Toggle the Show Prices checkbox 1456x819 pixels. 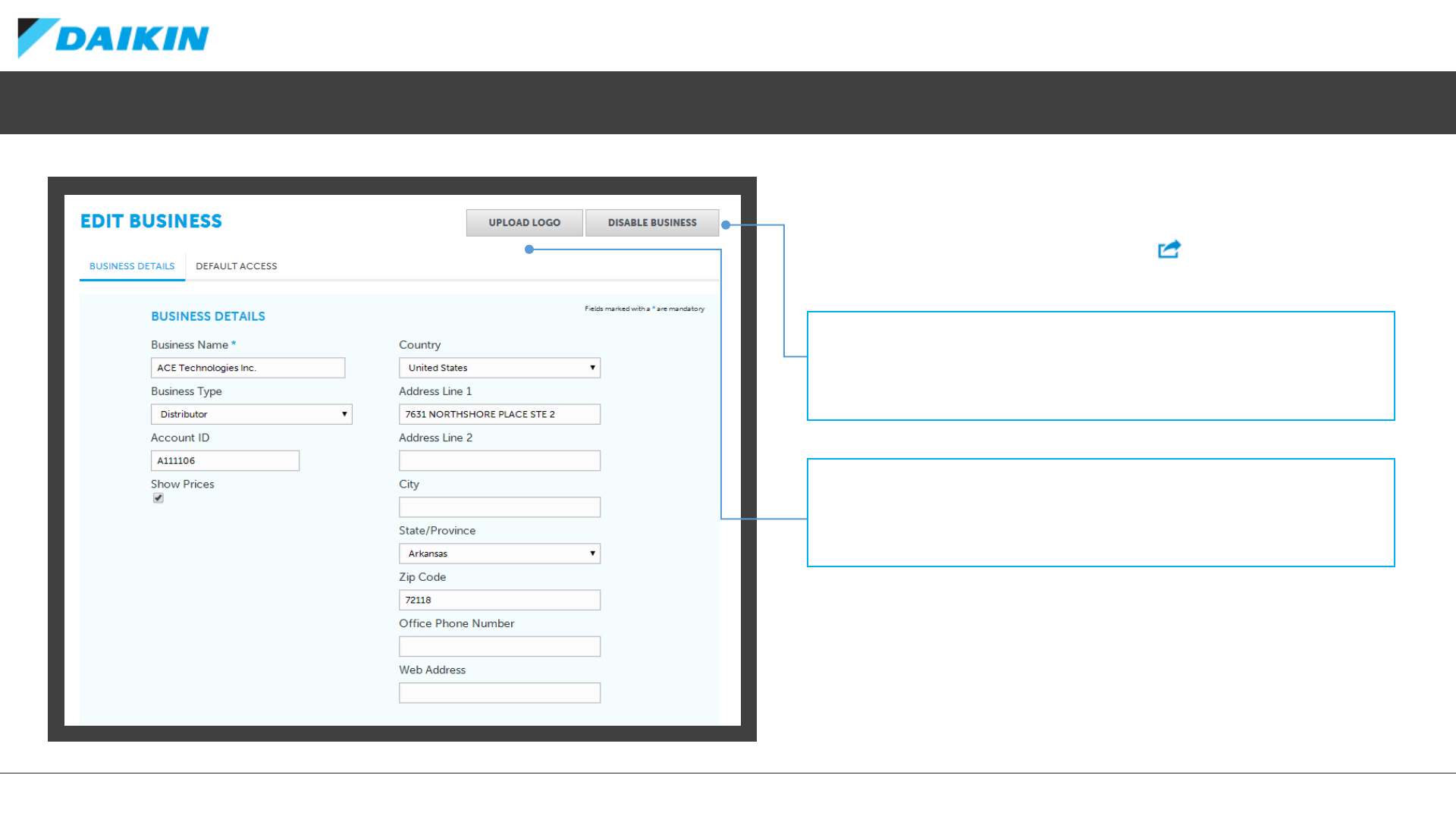pyautogui.click(x=158, y=498)
